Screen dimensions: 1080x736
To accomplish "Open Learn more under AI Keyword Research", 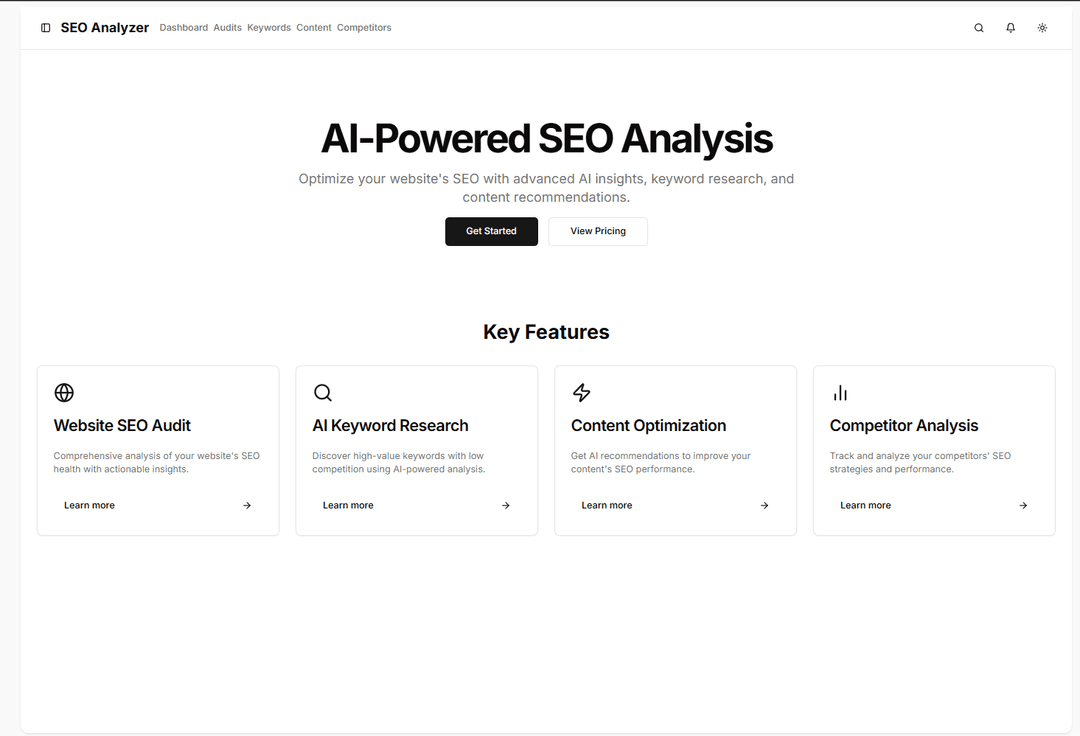I will coord(348,505).
